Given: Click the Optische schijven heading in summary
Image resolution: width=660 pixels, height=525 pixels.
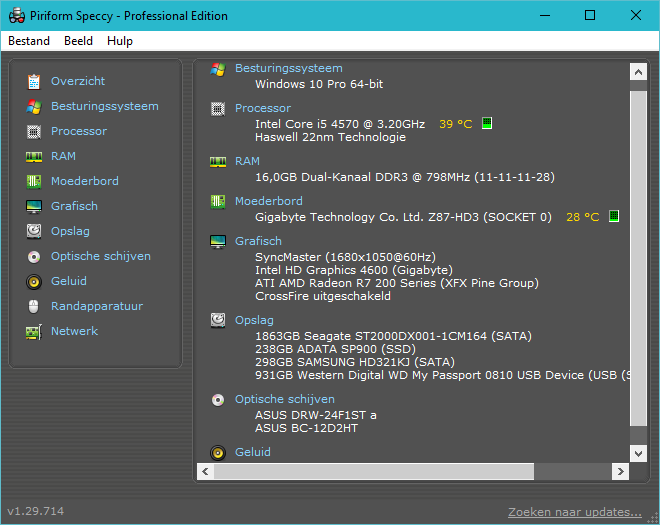Looking at the screenshot, I should 284,399.
